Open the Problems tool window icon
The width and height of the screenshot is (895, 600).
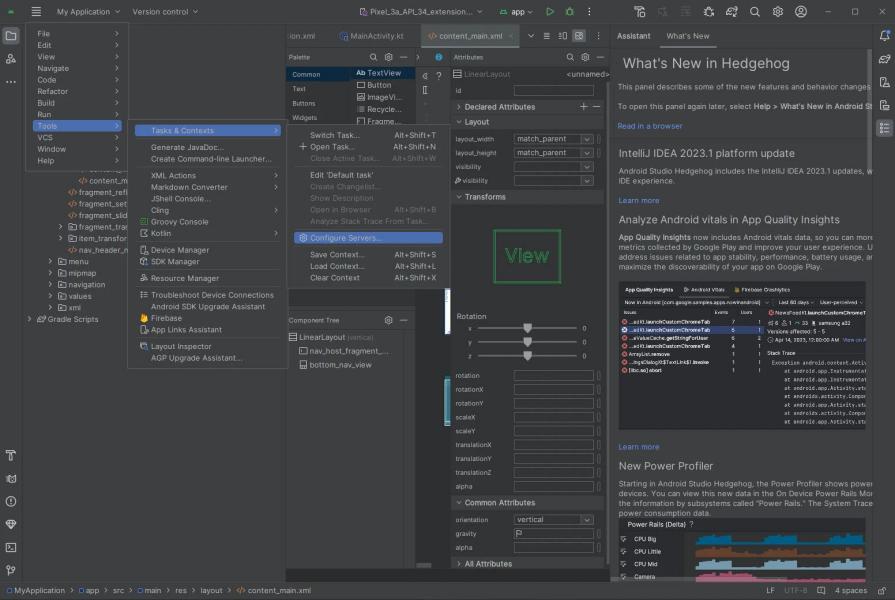pos(11,502)
